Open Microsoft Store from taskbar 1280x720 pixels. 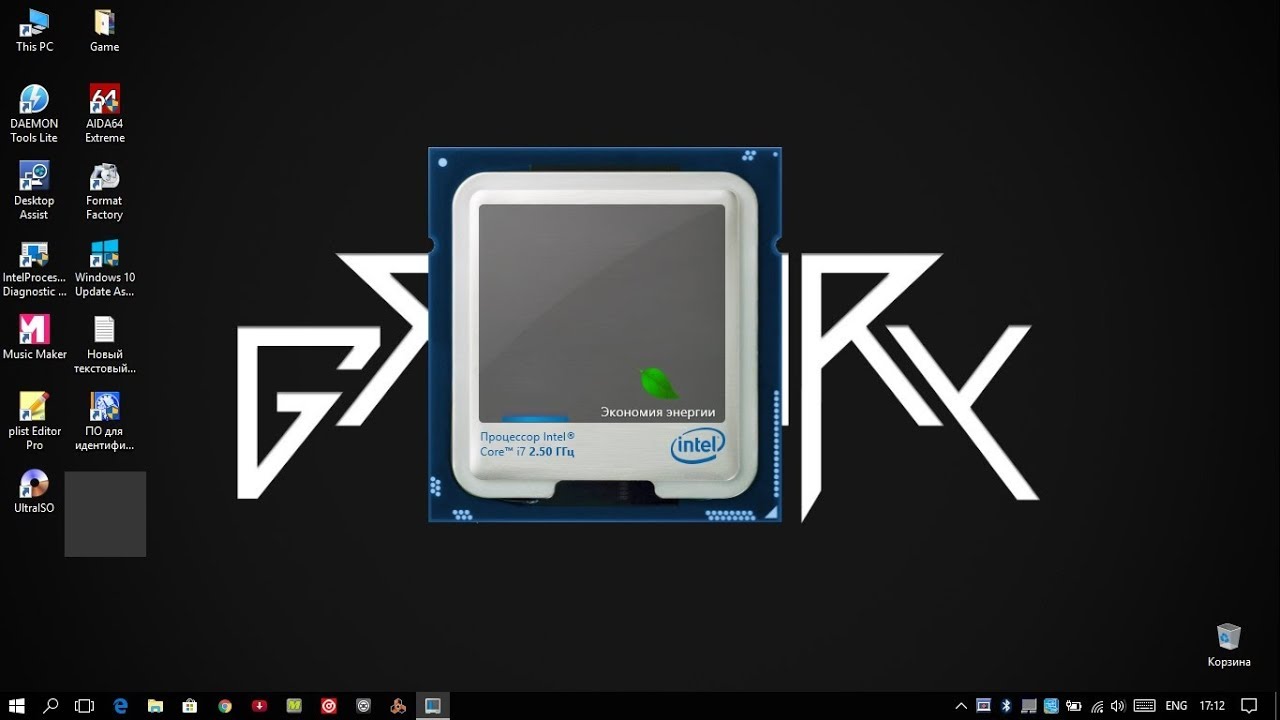[x=190, y=706]
